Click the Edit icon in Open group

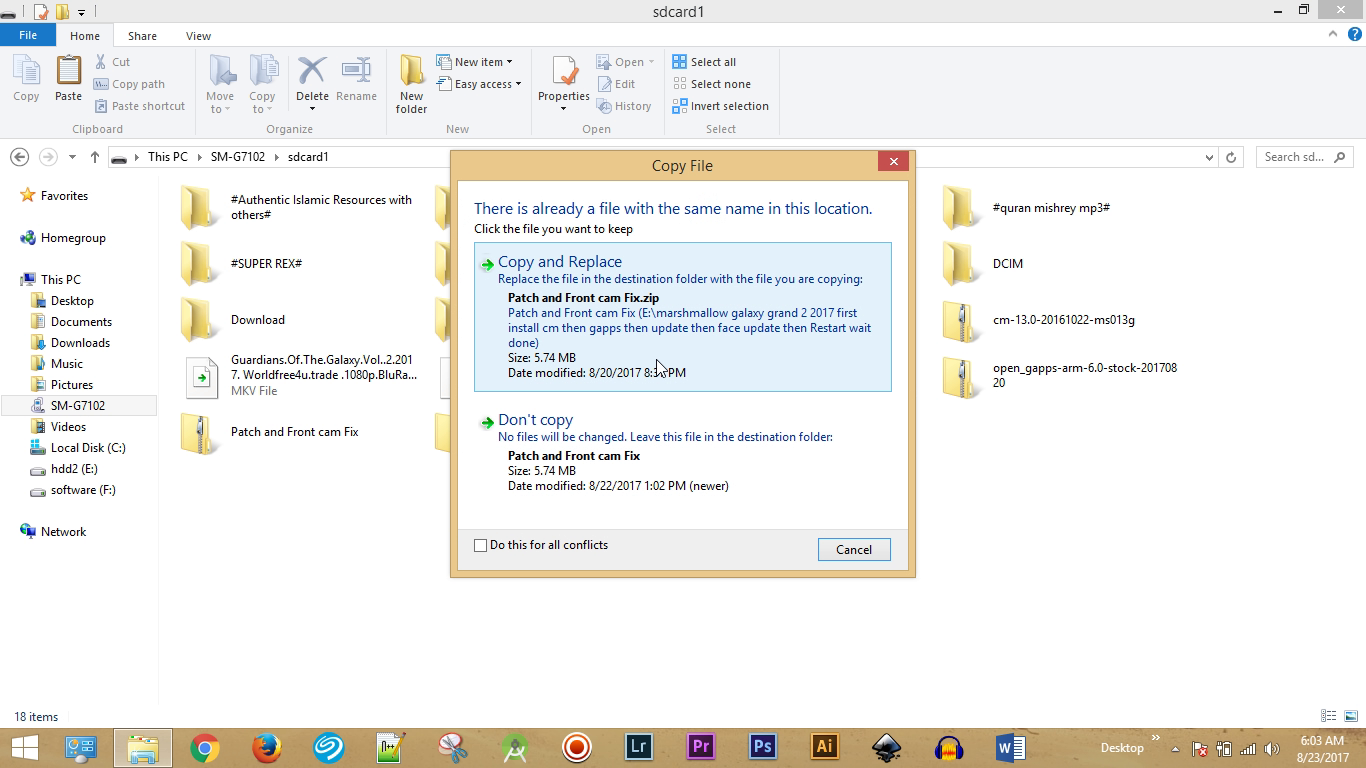pyautogui.click(x=616, y=84)
